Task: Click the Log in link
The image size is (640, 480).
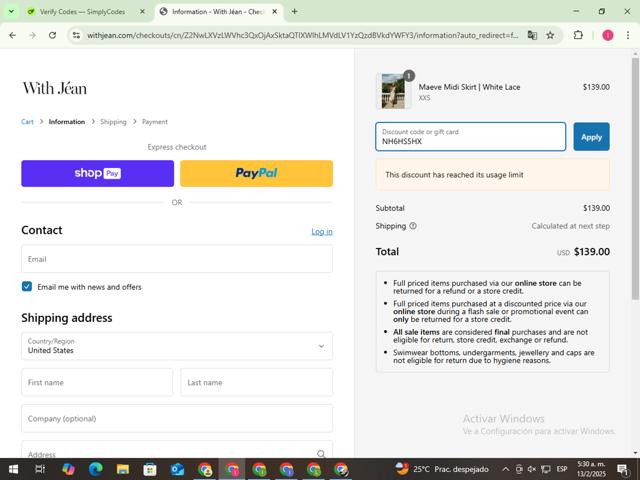Action: [322, 231]
